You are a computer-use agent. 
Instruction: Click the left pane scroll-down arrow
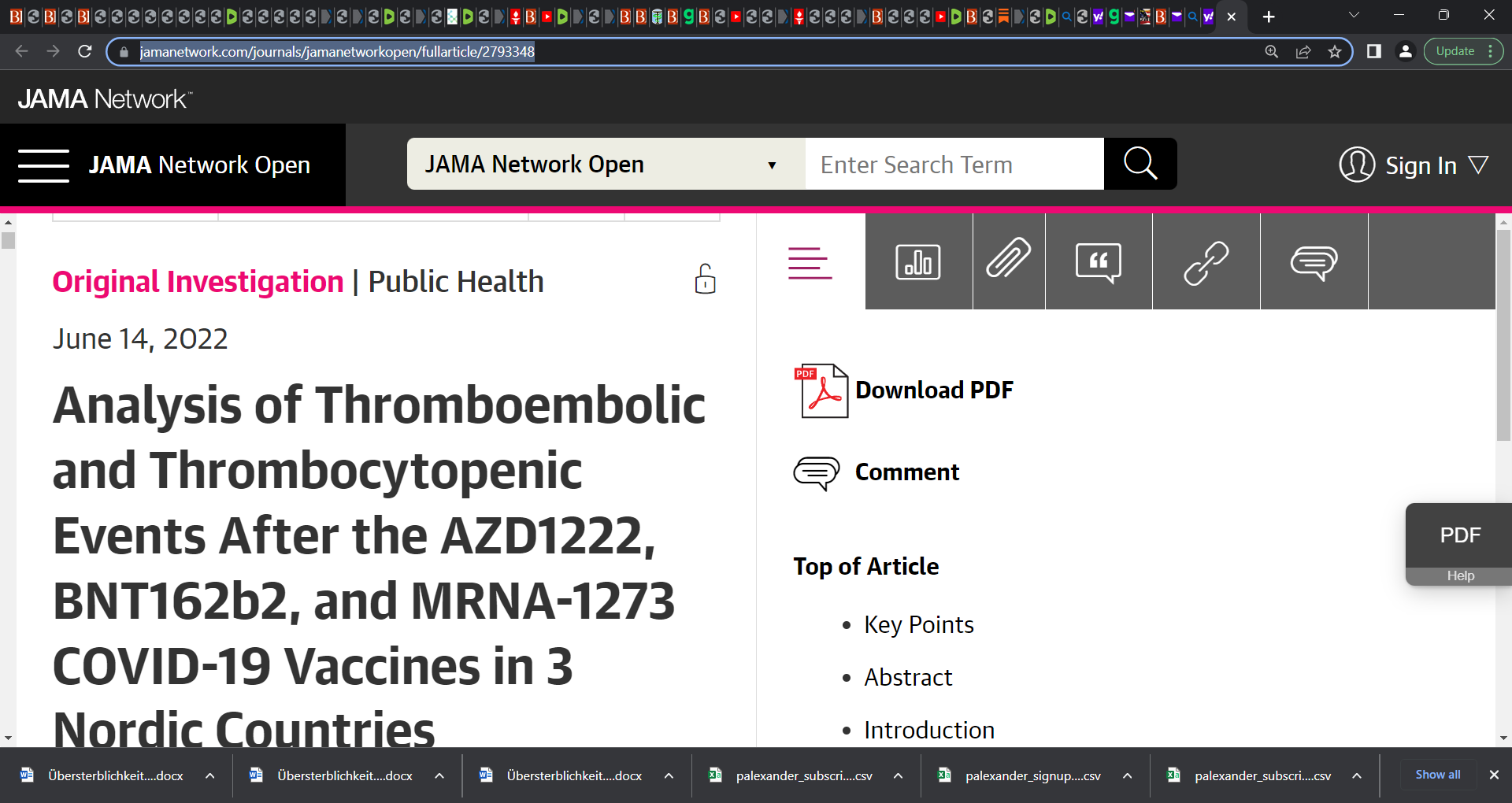pos(8,738)
